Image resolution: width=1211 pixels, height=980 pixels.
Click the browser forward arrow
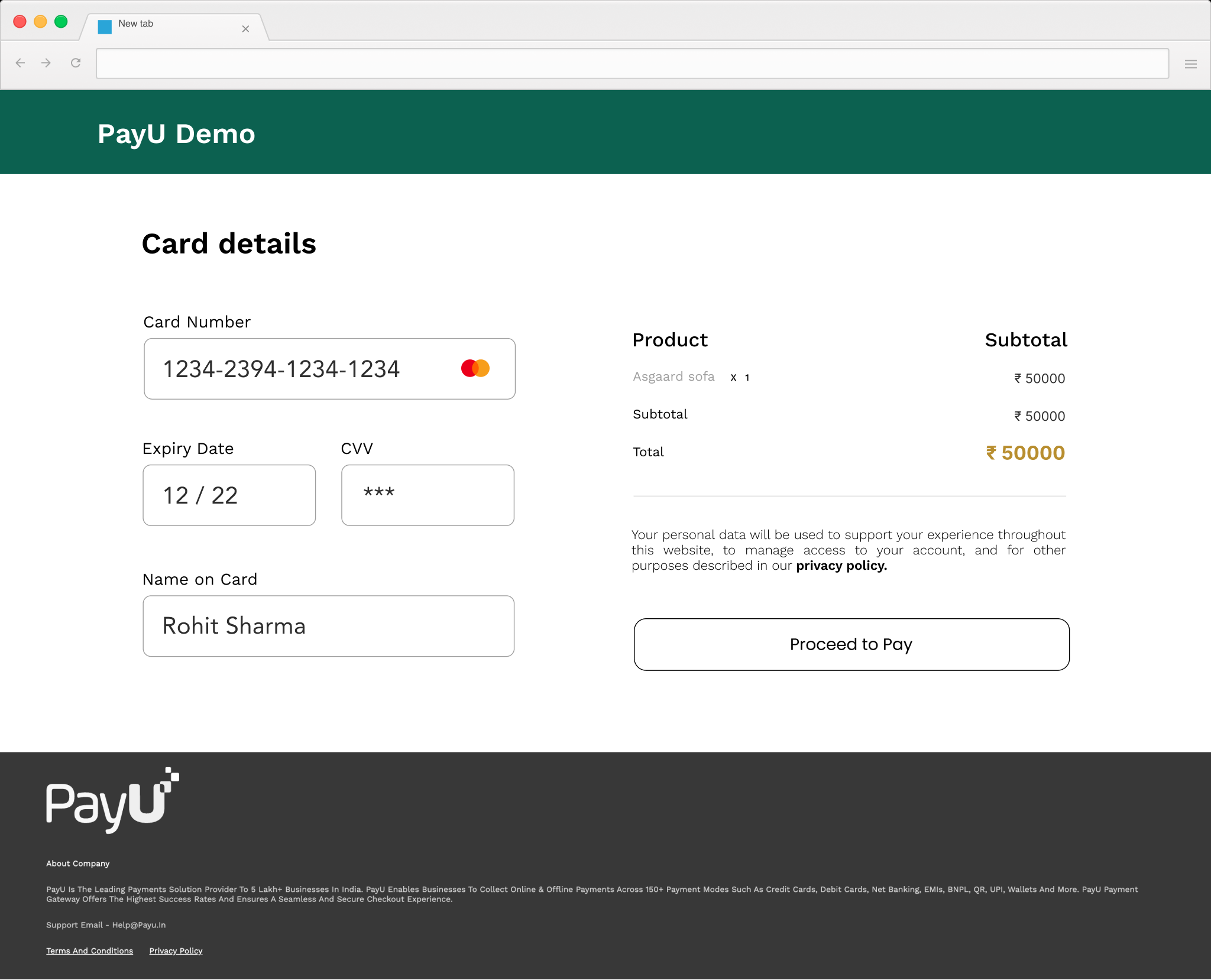pyautogui.click(x=46, y=63)
